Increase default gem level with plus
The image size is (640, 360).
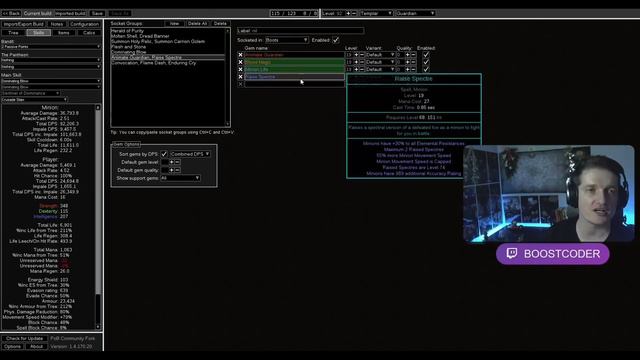click(x=172, y=162)
